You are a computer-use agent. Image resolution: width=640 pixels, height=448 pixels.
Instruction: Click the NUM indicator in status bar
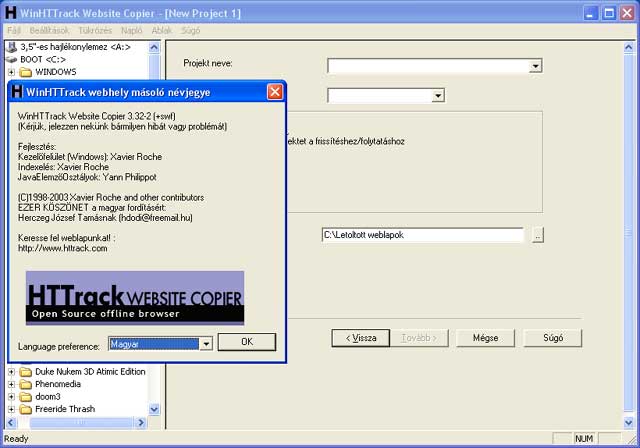[x=584, y=439]
